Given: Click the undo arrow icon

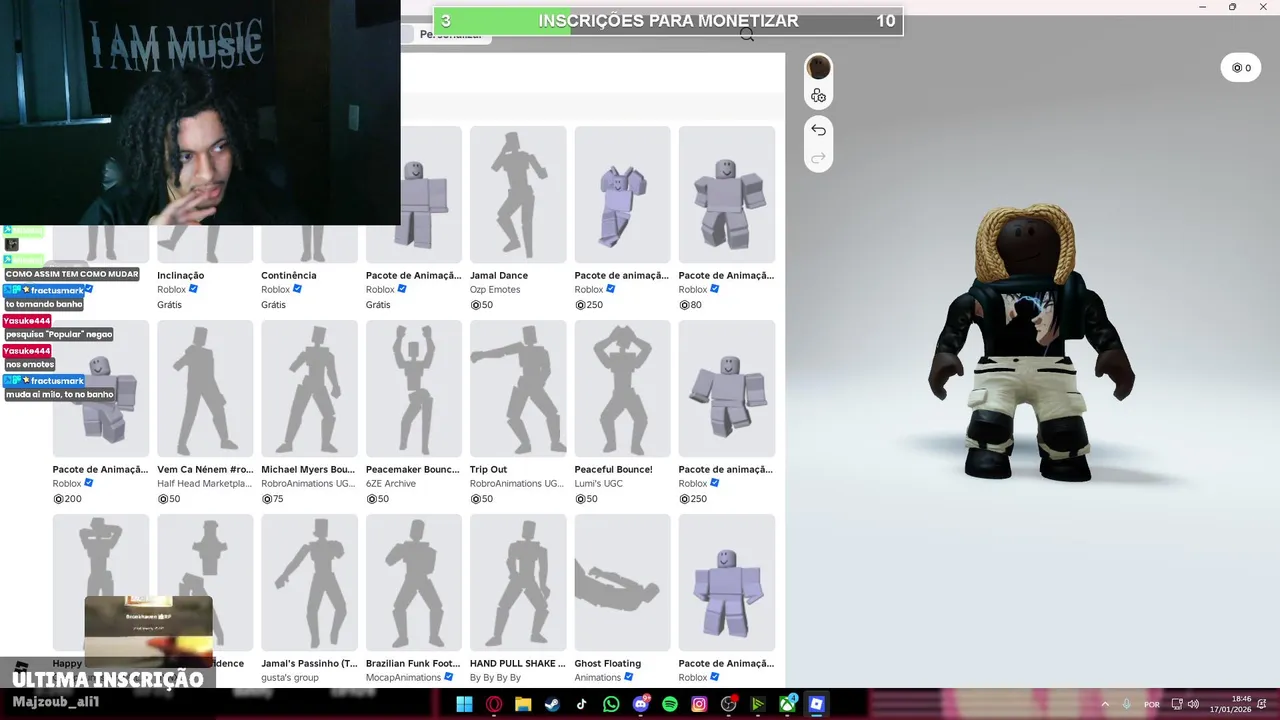Looking at the screenshot, I should 818,130.
